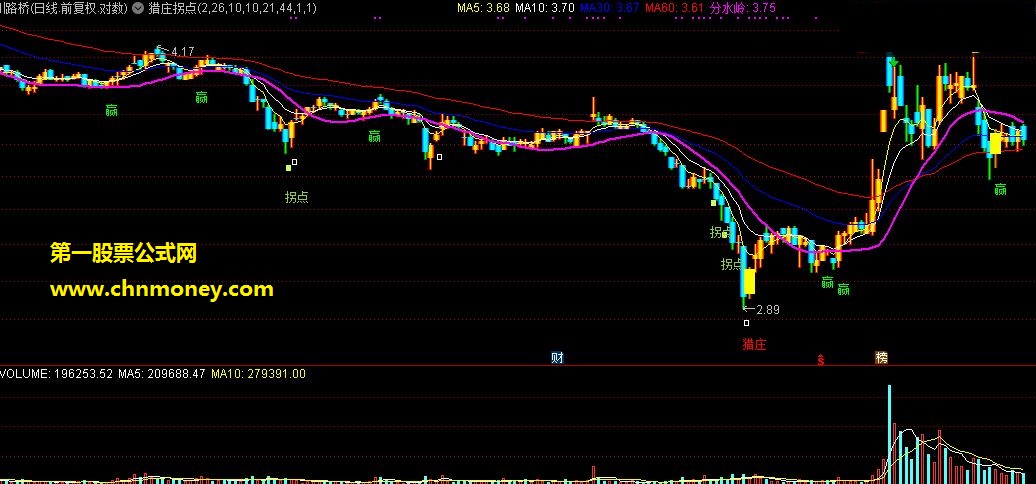Viewport: 1036px width, 484px height.
Task: Click the MA10: 3.70 legend value
Action: (544, 9)
